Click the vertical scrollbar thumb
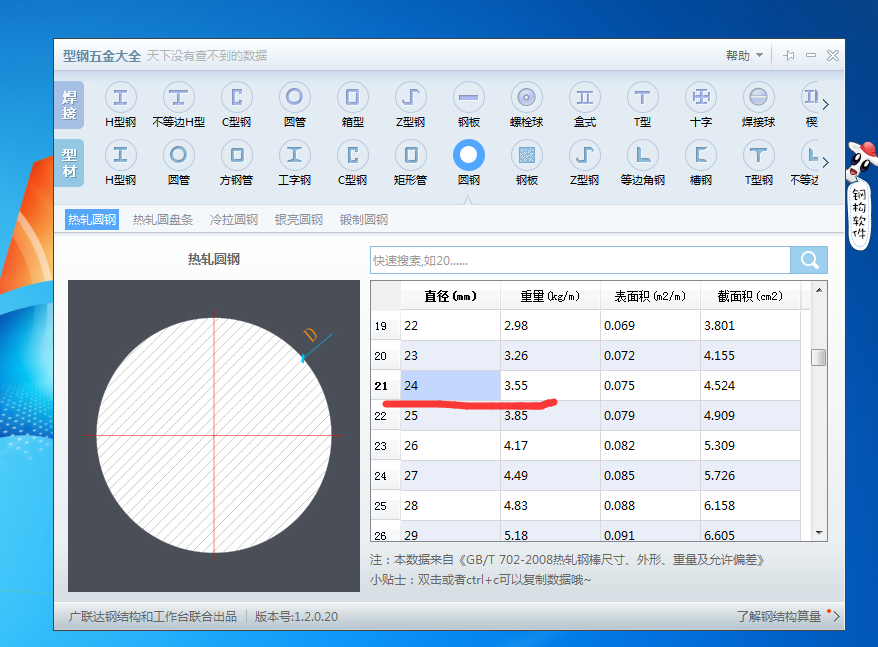The height and width of the screenshot is (647, 878). [x=819, y=357]
